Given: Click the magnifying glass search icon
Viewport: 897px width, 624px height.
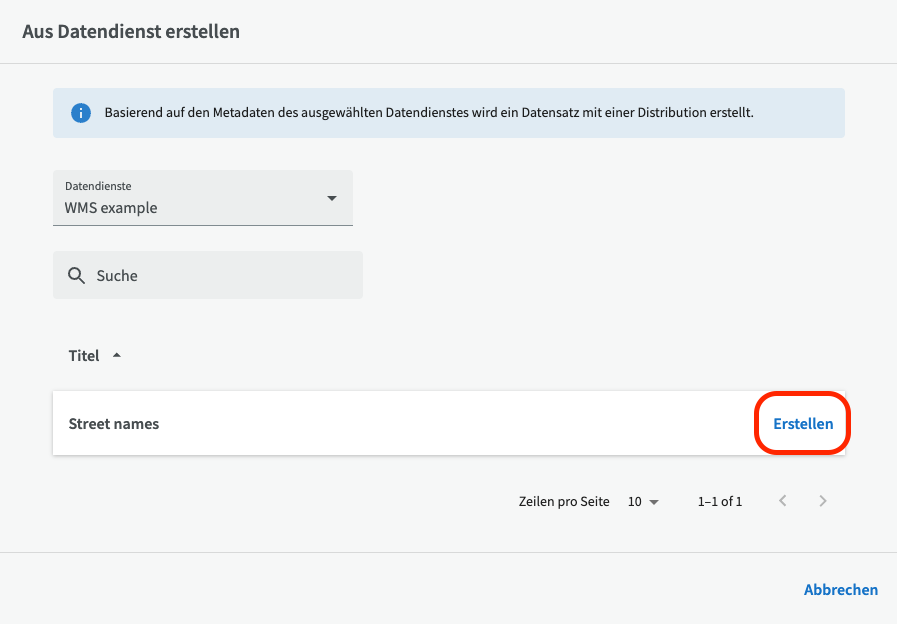Looking at the screenshot, I should tap(76, 275).
